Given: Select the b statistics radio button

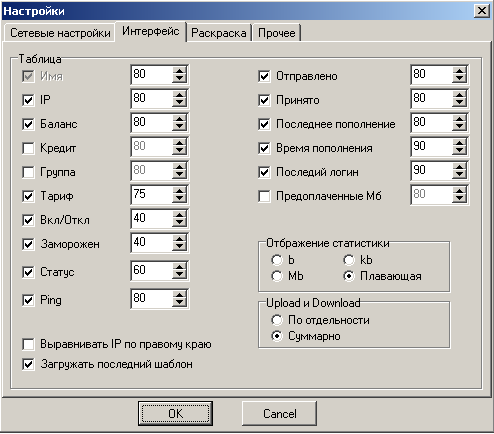Looking at the screenshot, I should (277, 260).
